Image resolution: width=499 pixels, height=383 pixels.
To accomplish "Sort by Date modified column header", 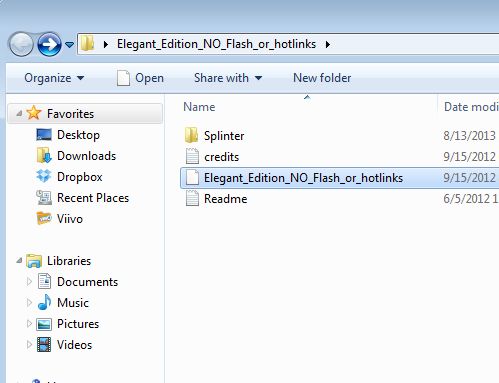I will pyautogui.click(x=471, y=107).
